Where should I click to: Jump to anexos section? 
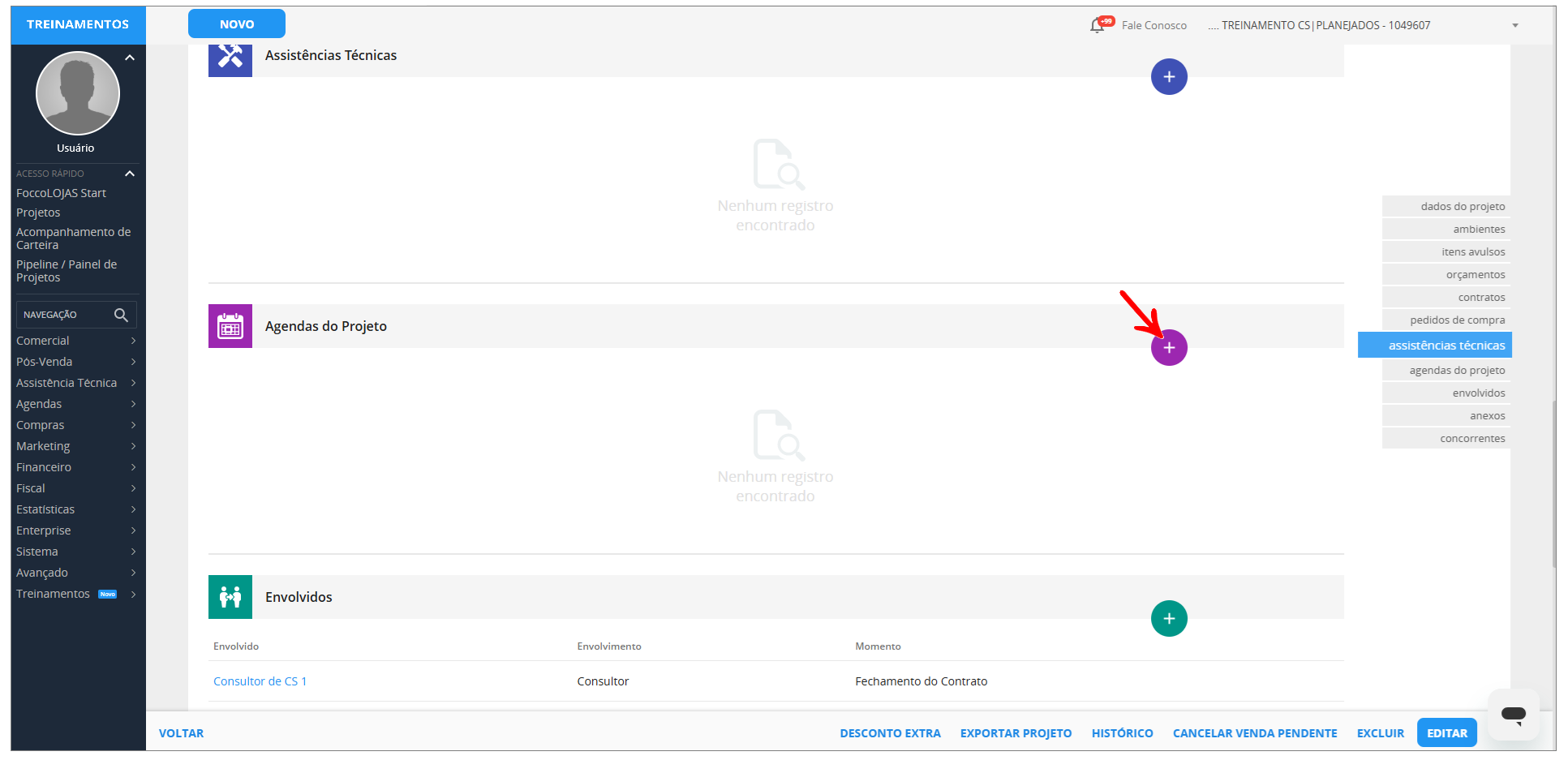pyautogui.click(x=1446, y=416)
